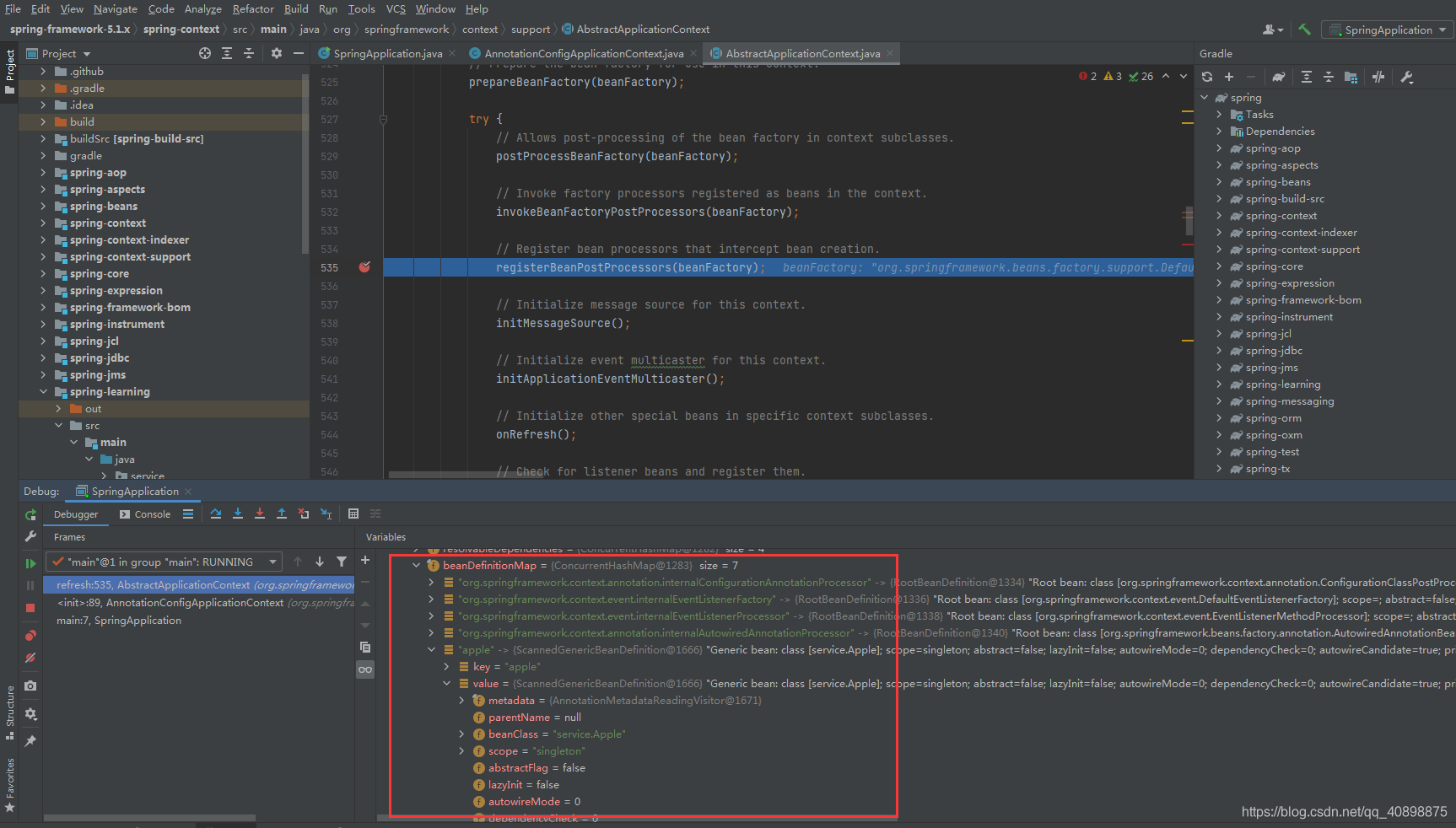This screenshot has width=1456, height=828.
Task: Open SpringApplication run configuration dropdown
Action: (x=1387, y=30)
